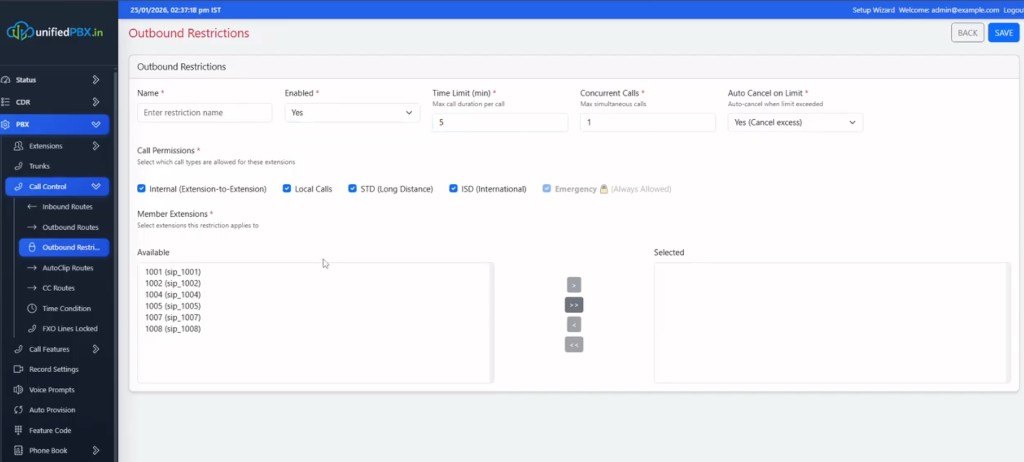Click the CDR list icon
The height and width of the screenshot is (462, 1024).
pyautogui.click(x=6, y=102)
